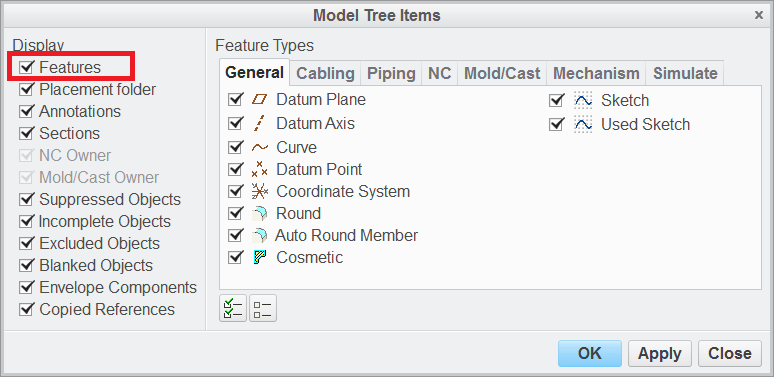Toggle Sections checkbox
The image size is (774, 377).
click(26, 133)
